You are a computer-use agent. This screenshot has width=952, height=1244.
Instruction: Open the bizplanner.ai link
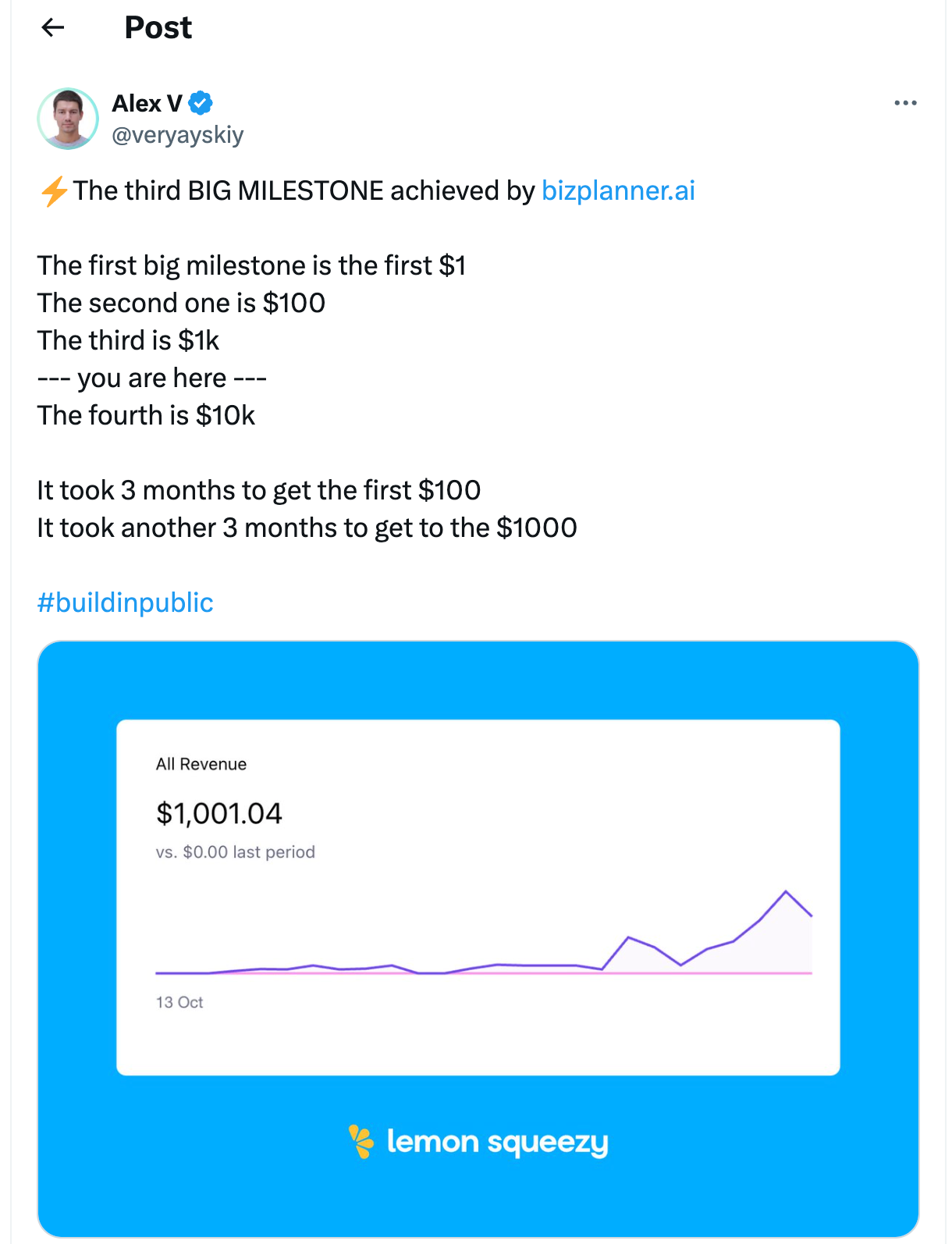tap(618, 191)
